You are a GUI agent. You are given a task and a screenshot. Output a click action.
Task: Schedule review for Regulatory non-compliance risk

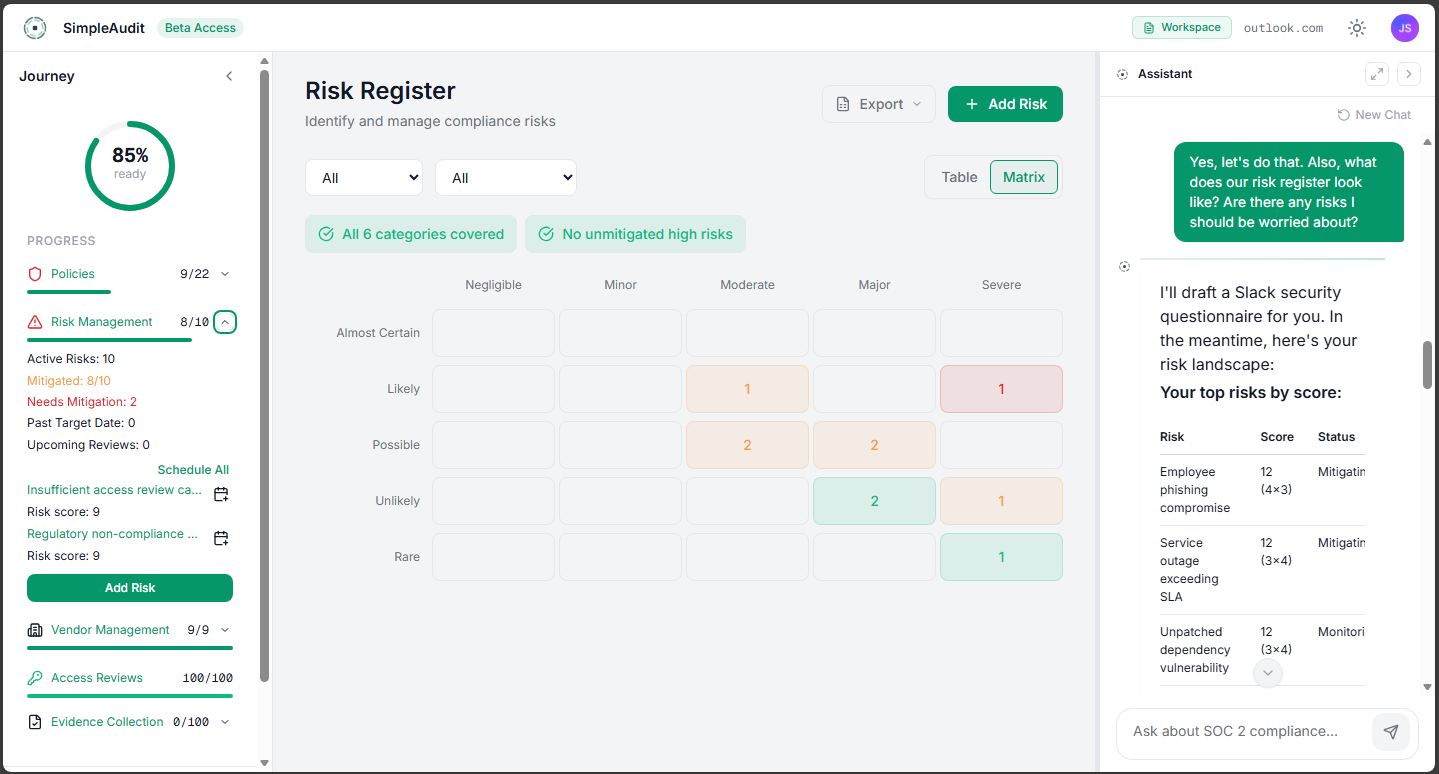tap(222, 538)
